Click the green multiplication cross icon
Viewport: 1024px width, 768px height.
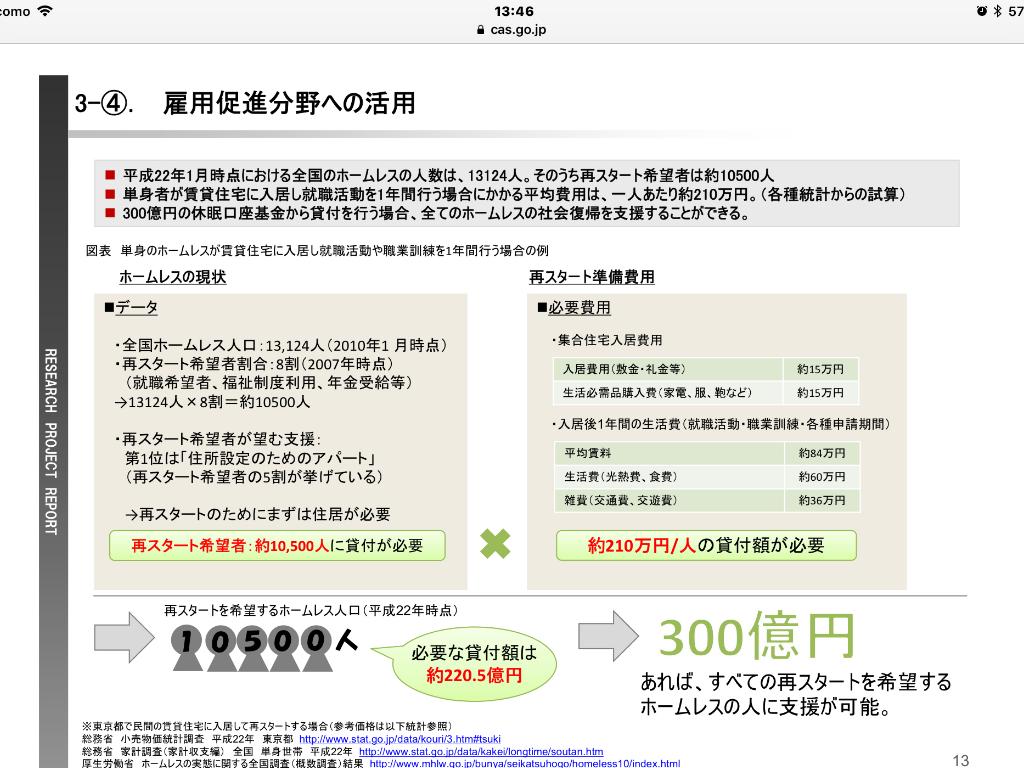tap(495, 544)
